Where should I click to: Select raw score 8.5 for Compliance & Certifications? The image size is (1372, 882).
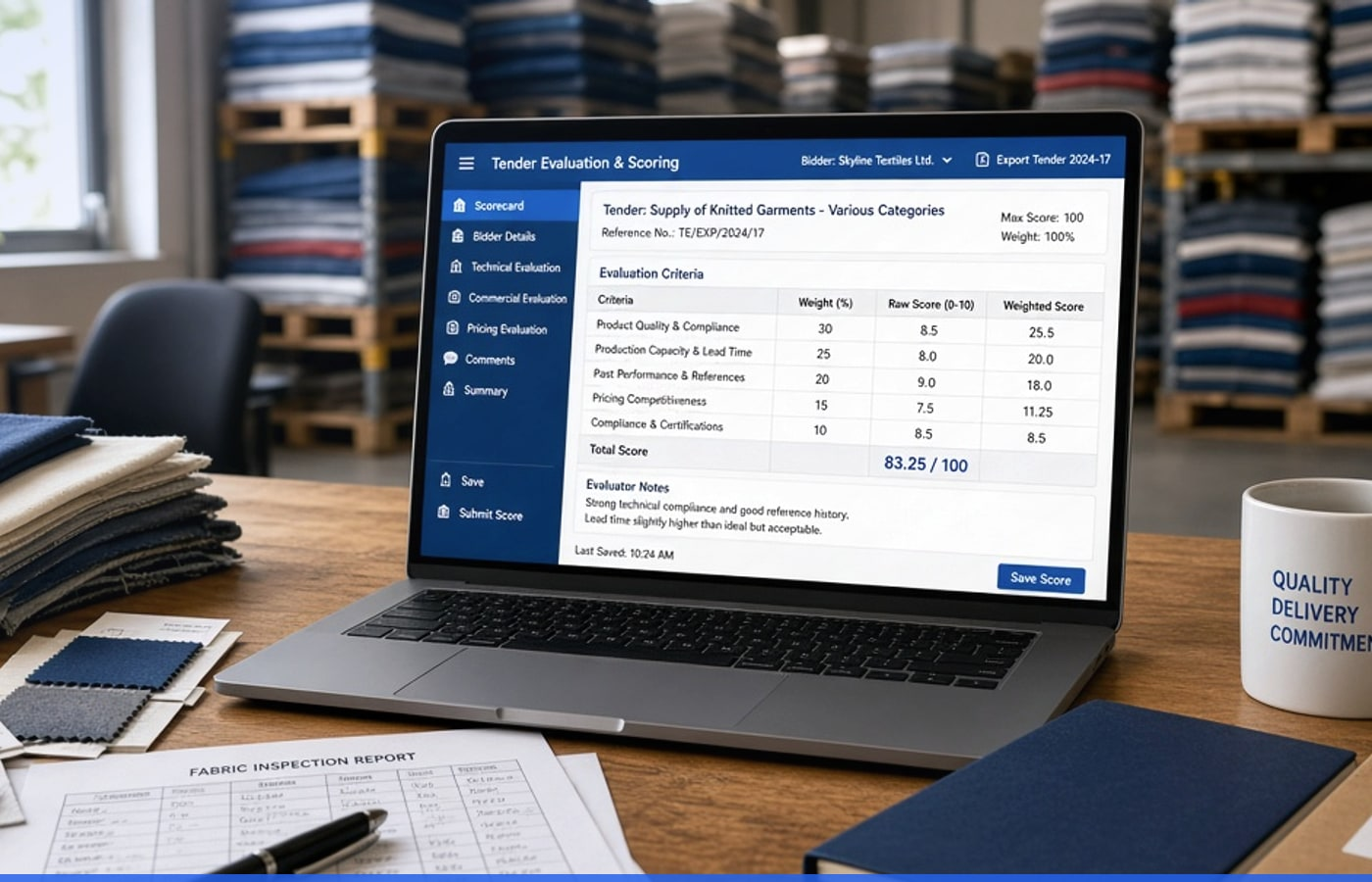point(923,433)
